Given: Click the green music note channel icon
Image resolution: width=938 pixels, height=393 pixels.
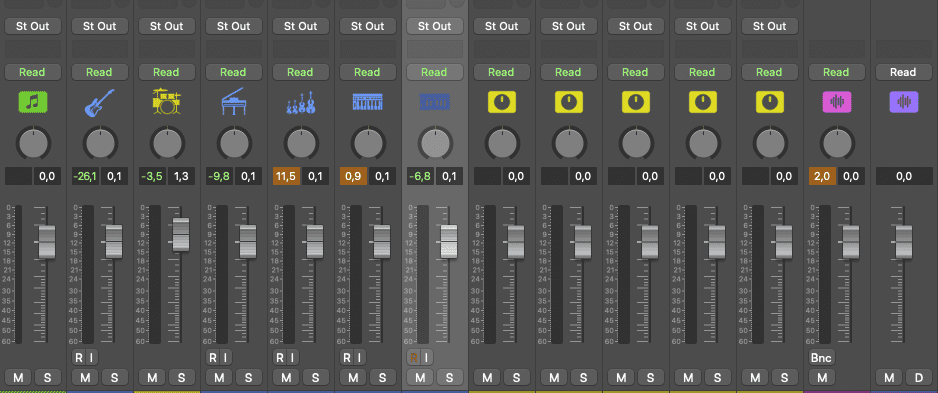Looking at the screenshot, I should tap(32, 102).
